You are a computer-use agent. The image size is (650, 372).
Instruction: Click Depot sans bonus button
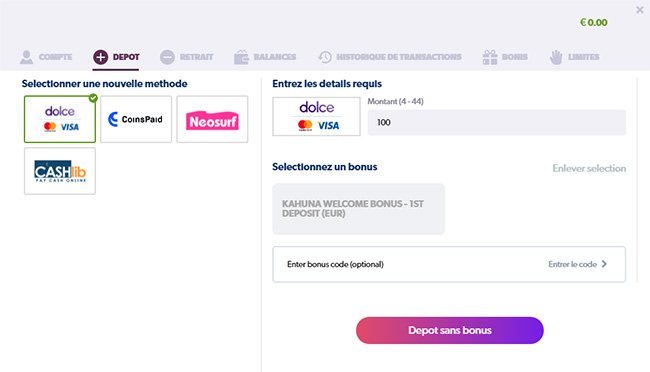(450, 330)
